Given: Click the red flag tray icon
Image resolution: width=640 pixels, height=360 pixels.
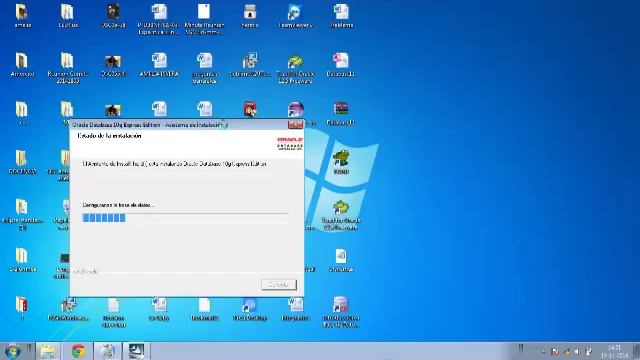Looking at the screenshot, I should coord(555,351).
